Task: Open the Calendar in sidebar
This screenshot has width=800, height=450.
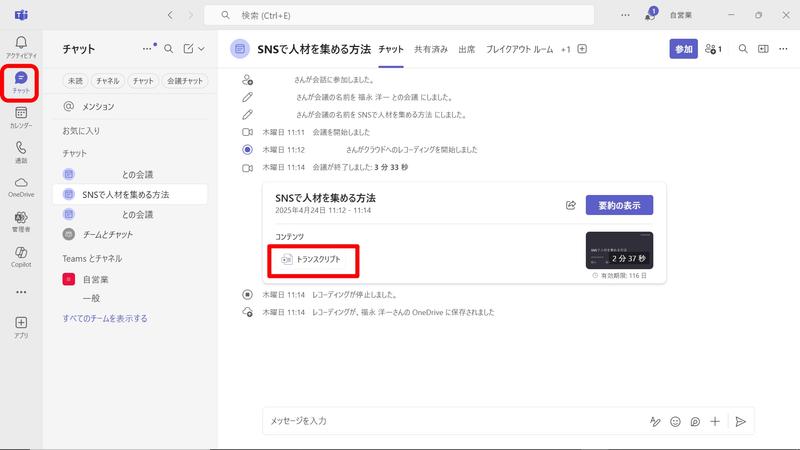Action: (x=21, y=117)
